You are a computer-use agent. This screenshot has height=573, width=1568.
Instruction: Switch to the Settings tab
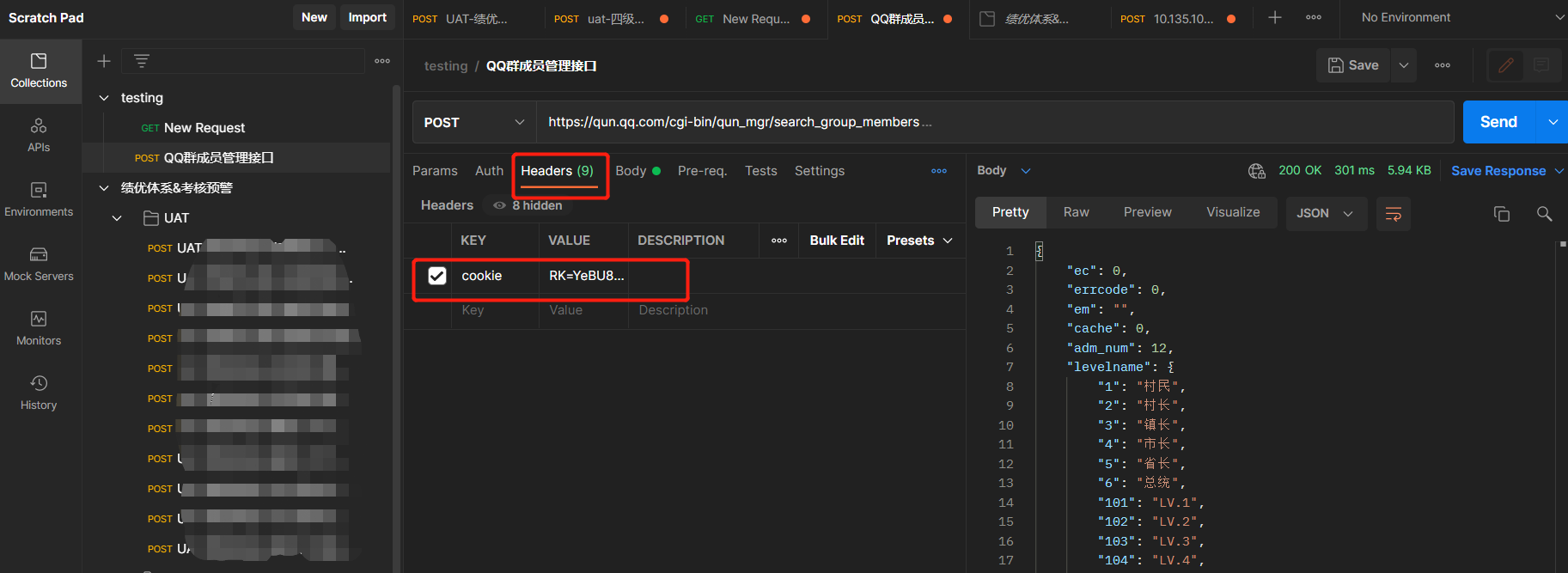click(x=820, y=171)
